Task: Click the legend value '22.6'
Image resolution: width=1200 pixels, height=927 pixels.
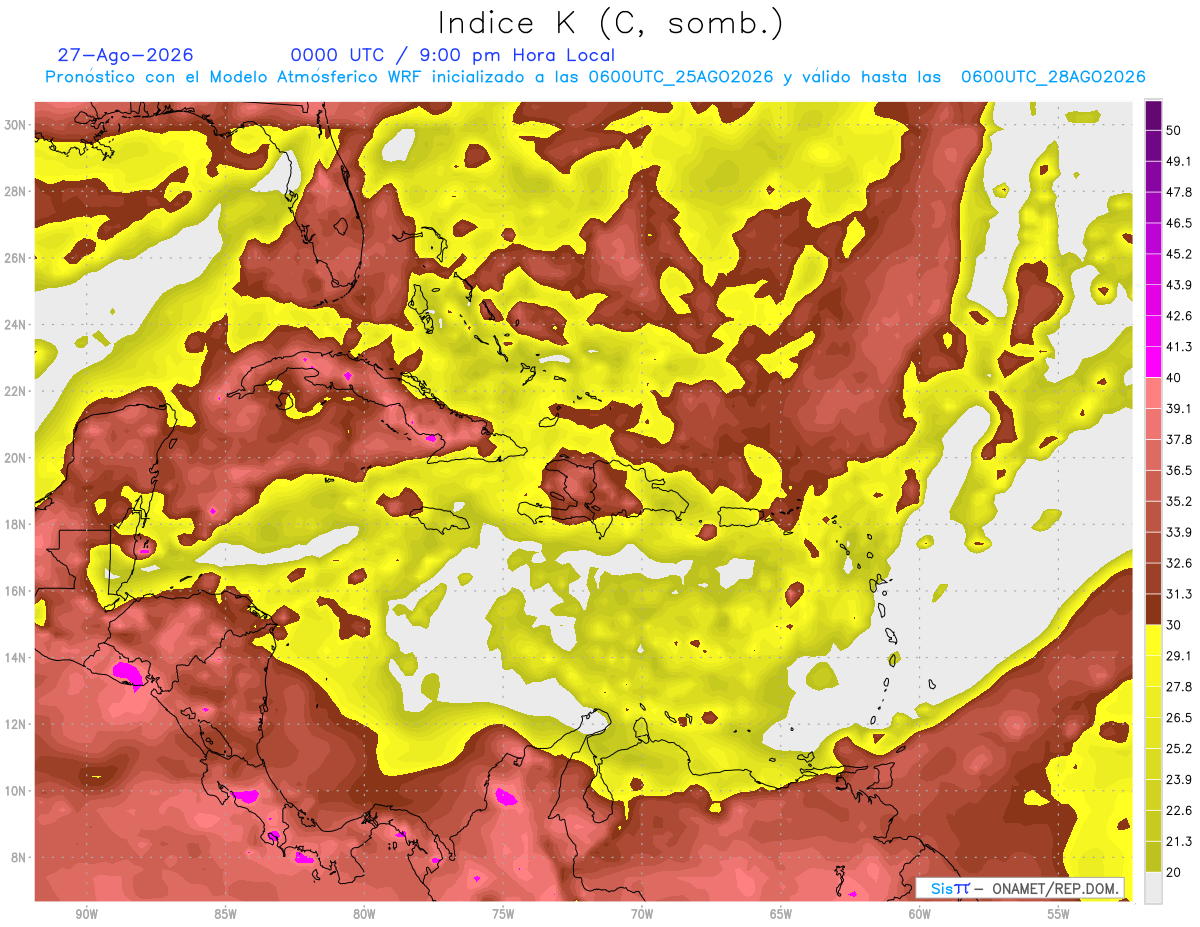Action: point(1179,810)
